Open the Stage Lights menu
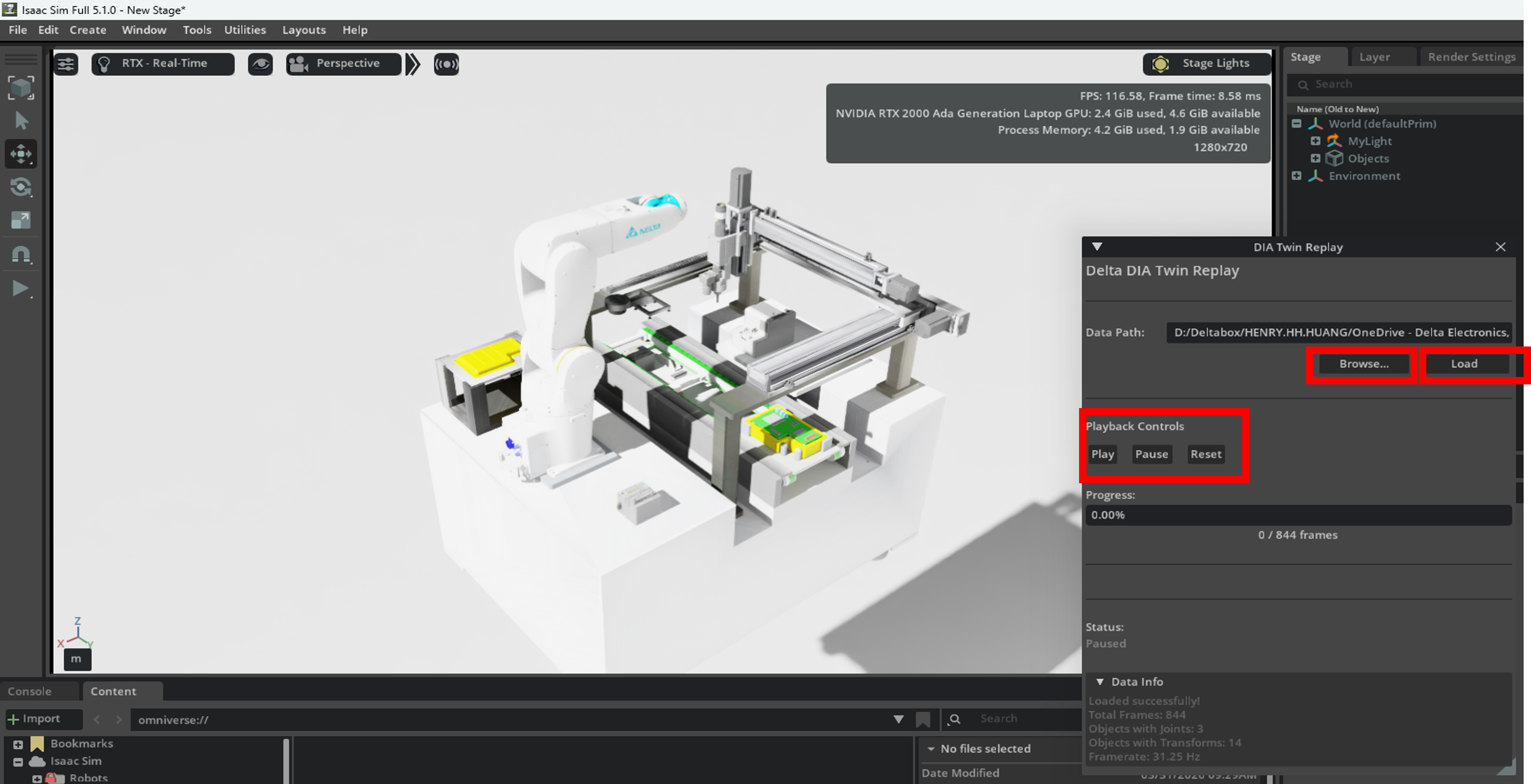 (x=1206, y=64)
